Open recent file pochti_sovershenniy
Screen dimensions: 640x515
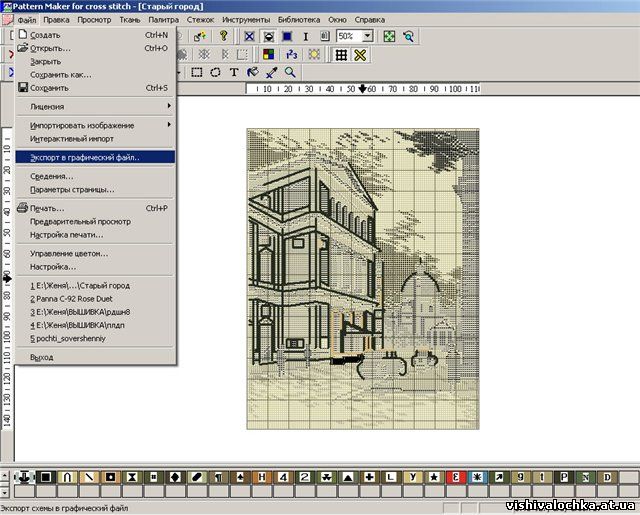95,338
